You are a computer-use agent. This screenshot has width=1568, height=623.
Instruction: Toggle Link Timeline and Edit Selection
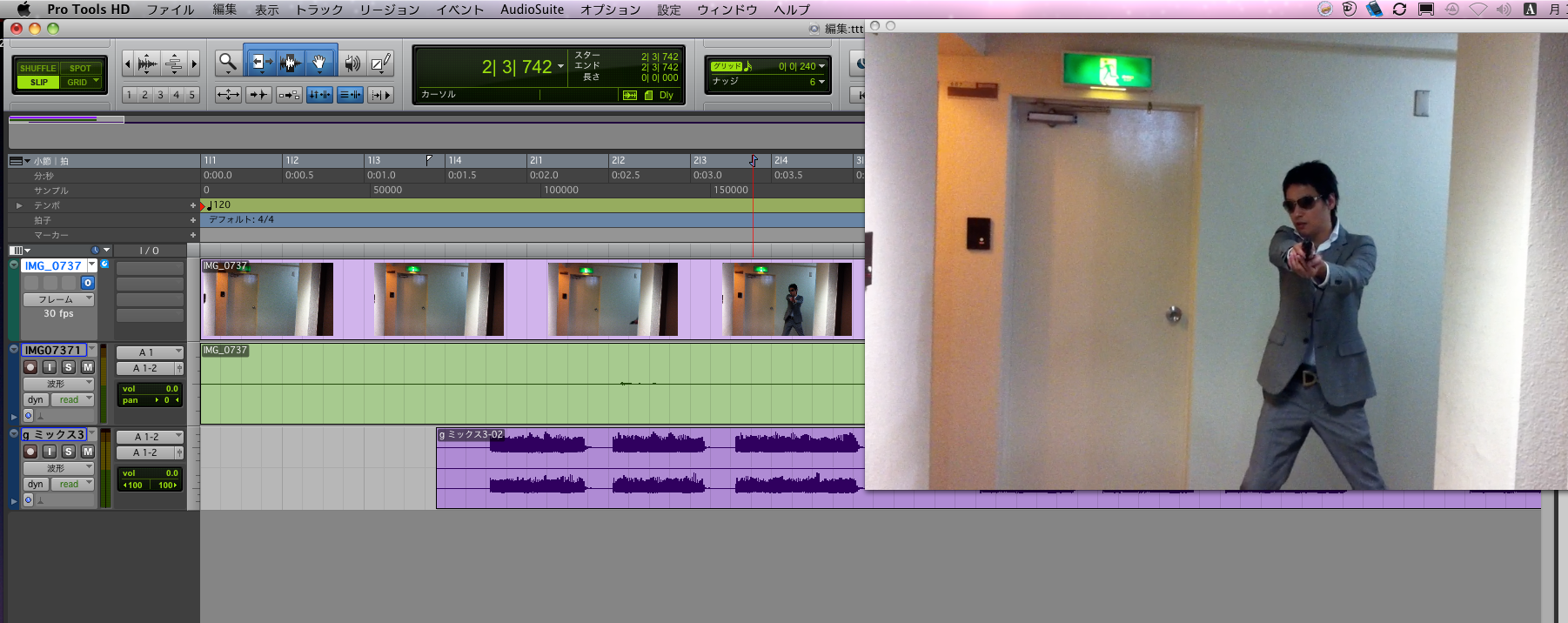pyautogui.click(x=319, y=95)
